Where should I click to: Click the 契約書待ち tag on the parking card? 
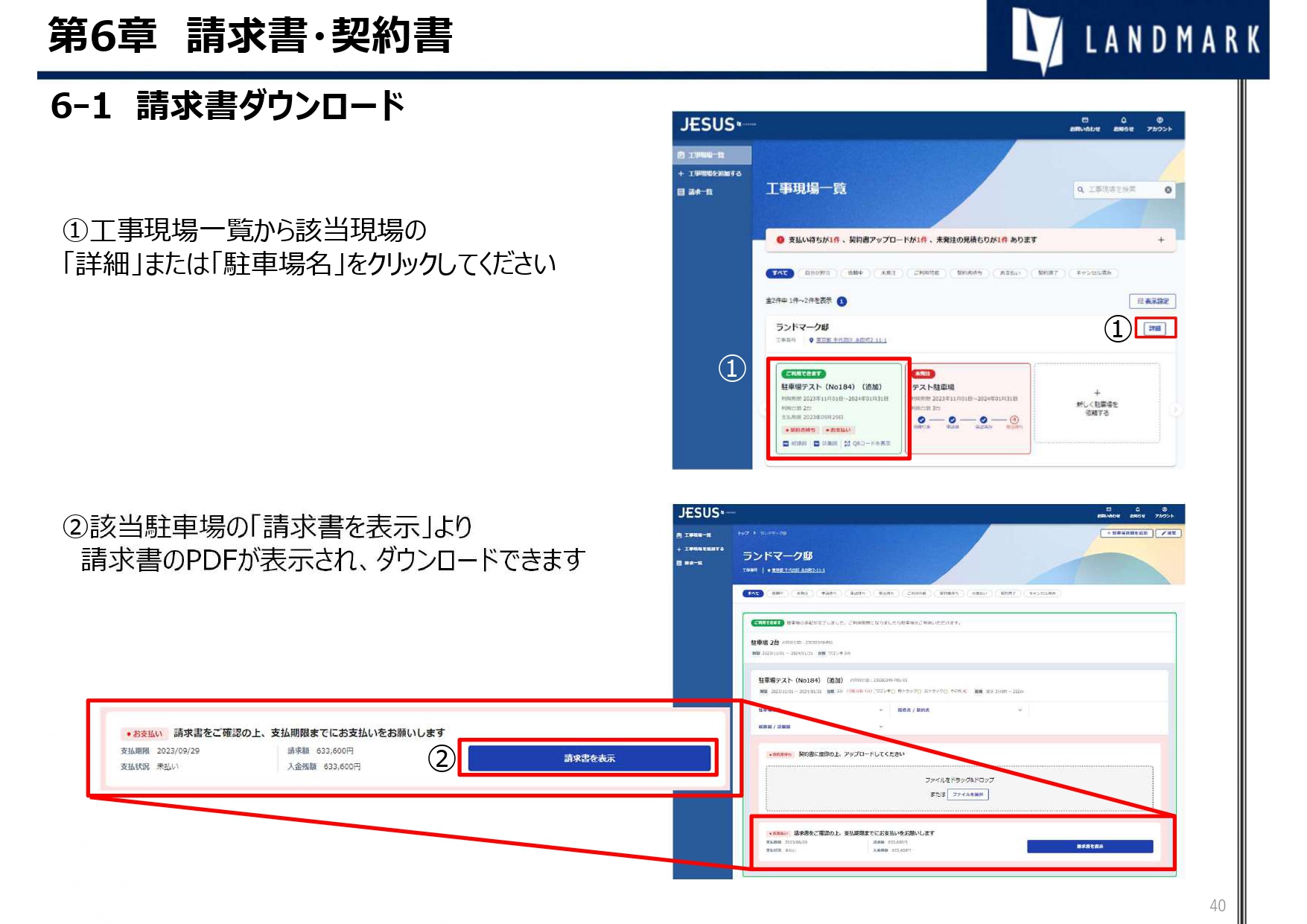click(x=801, y=430)
